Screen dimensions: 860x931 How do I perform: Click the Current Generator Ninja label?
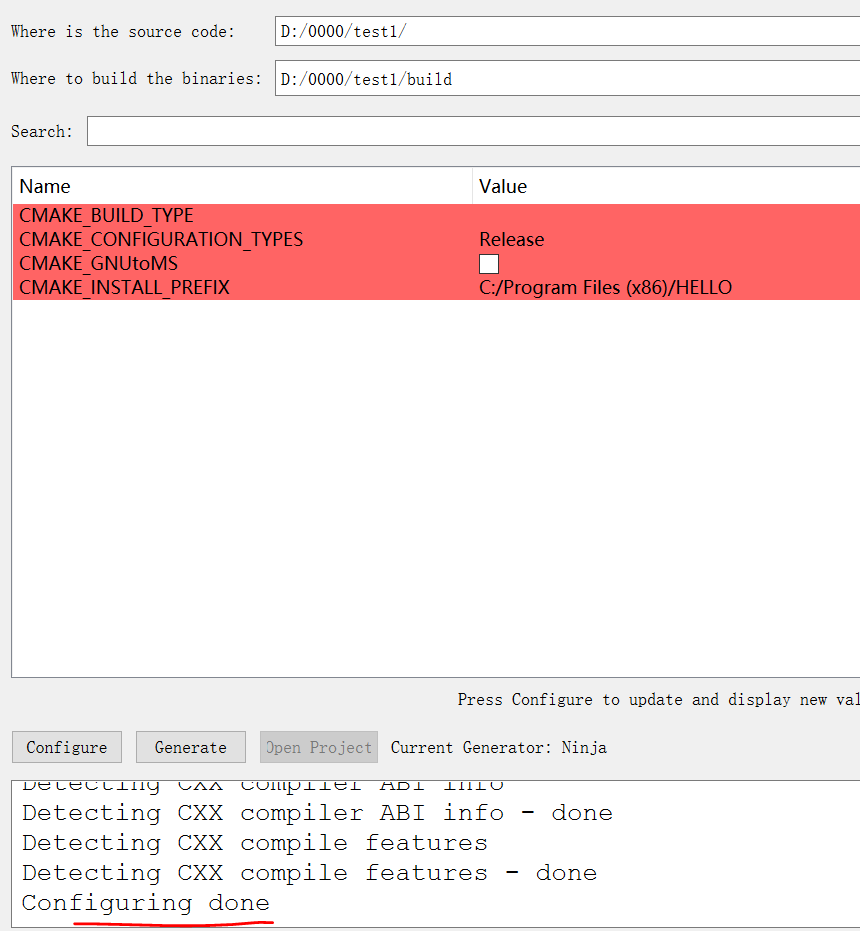click(499, 747)
